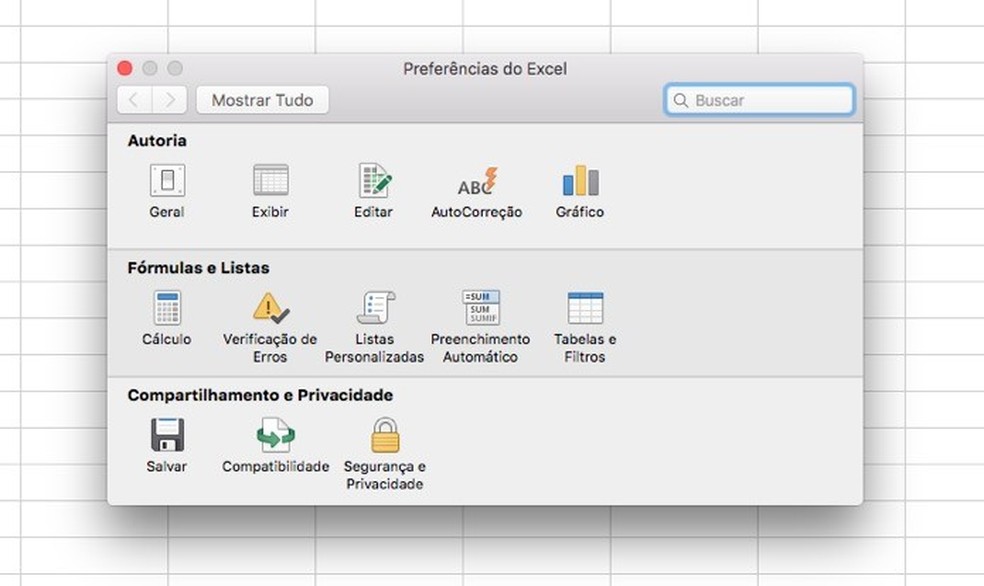
Task: Click the magnifier icon in Buscar field
Action: pos(680,100)
